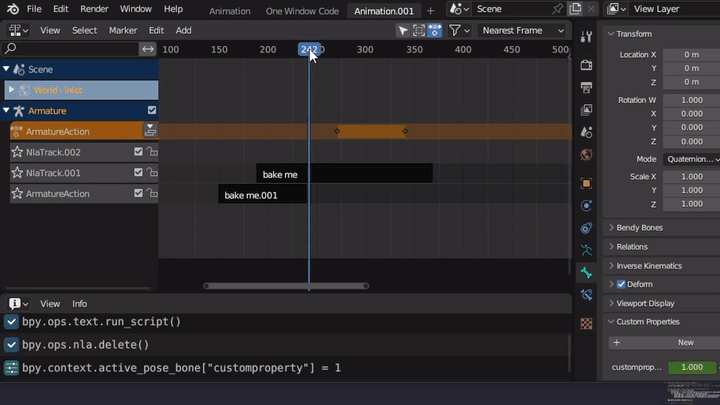
Task: Click the Location X value field
Action: (692, 54)
